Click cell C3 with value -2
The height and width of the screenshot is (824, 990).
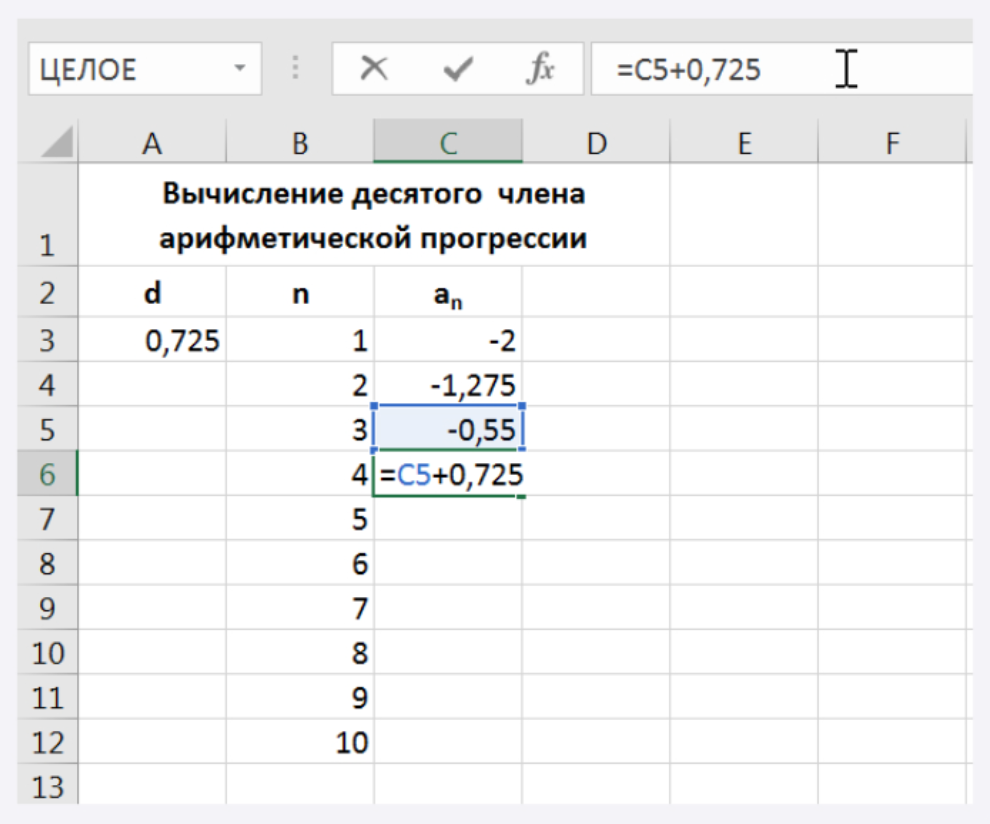[448, 342]
